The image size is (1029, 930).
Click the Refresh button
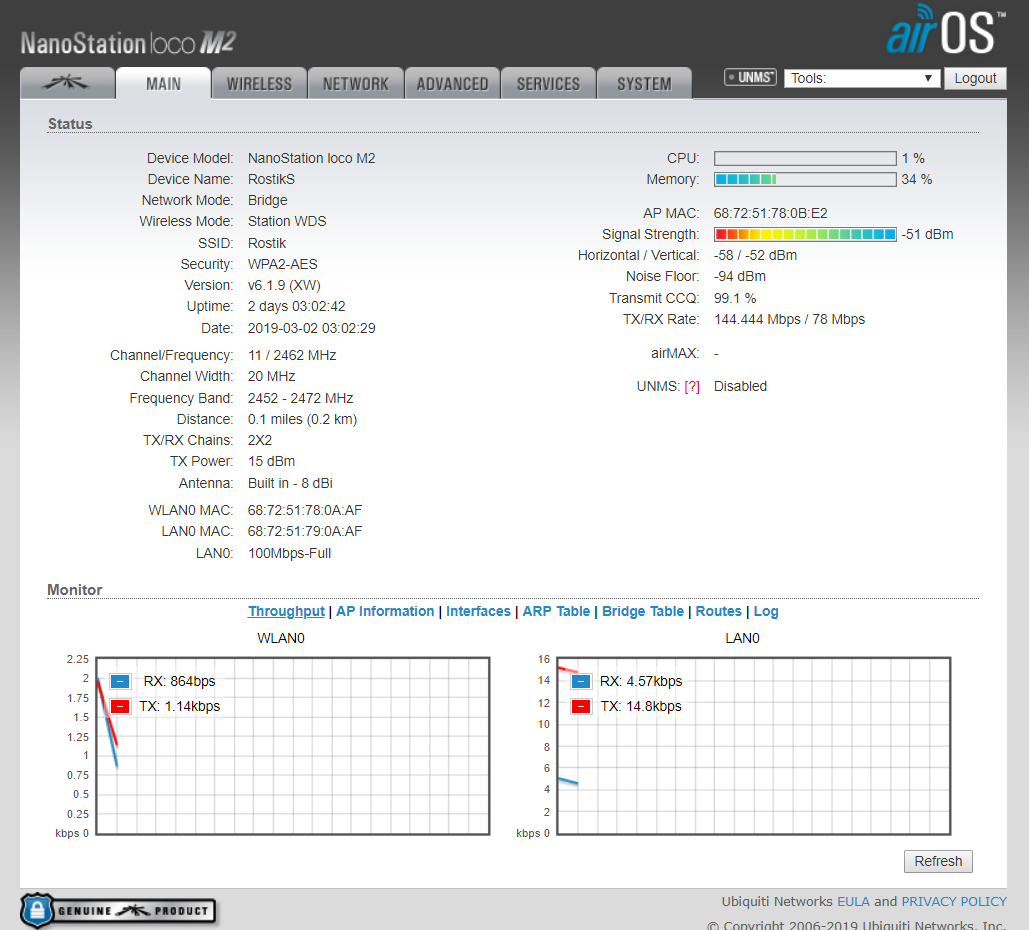(938, 861)
